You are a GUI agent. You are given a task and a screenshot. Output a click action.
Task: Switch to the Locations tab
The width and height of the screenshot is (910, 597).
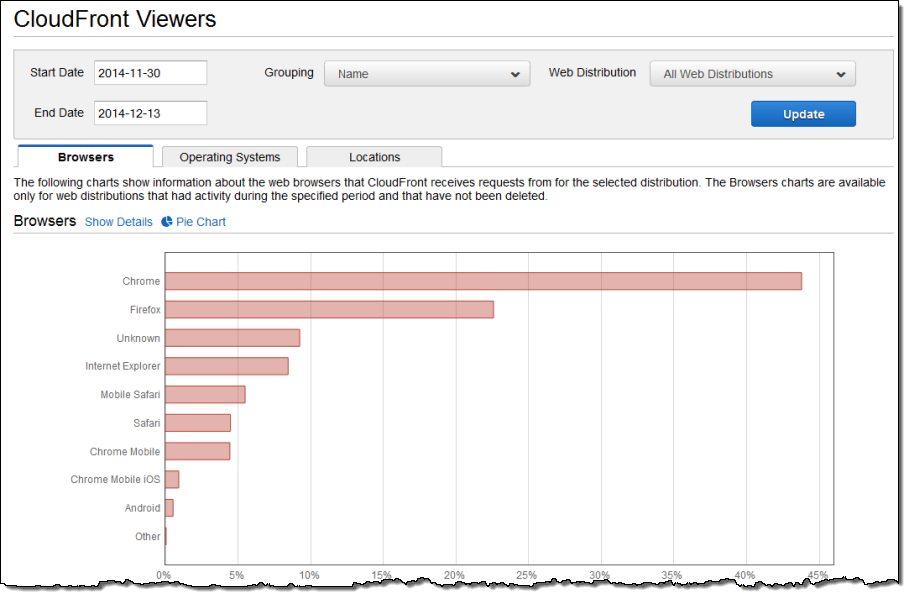click(374, 157)
